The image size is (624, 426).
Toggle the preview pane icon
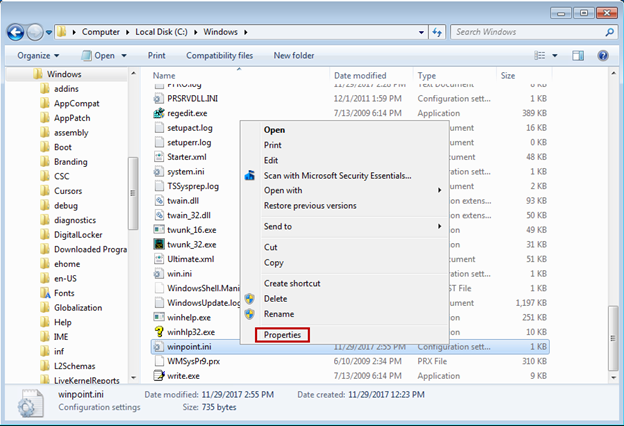pyautogui.click(x=578, y=56)
